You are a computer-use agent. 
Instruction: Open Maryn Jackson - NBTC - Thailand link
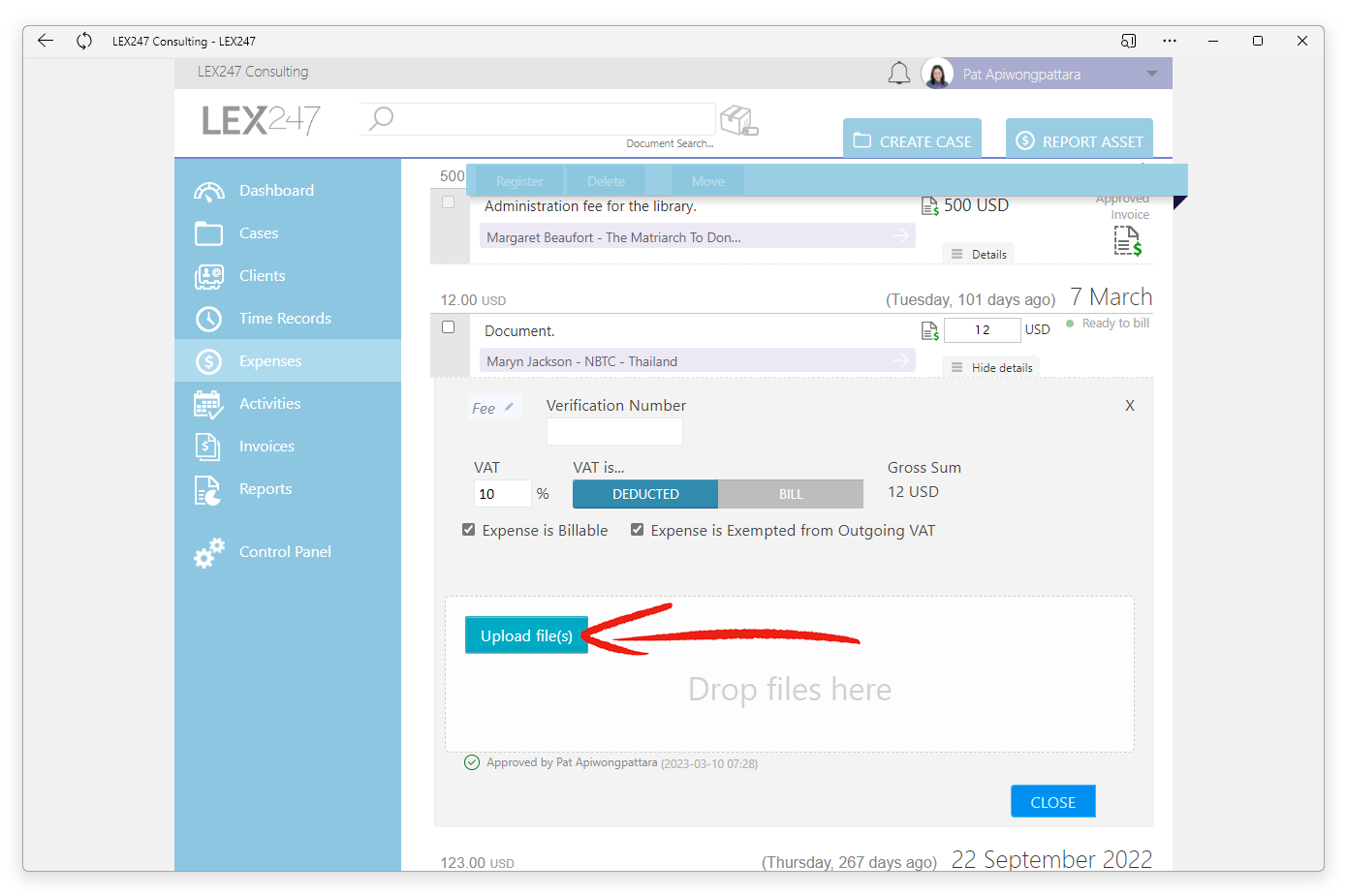[698, 360]
